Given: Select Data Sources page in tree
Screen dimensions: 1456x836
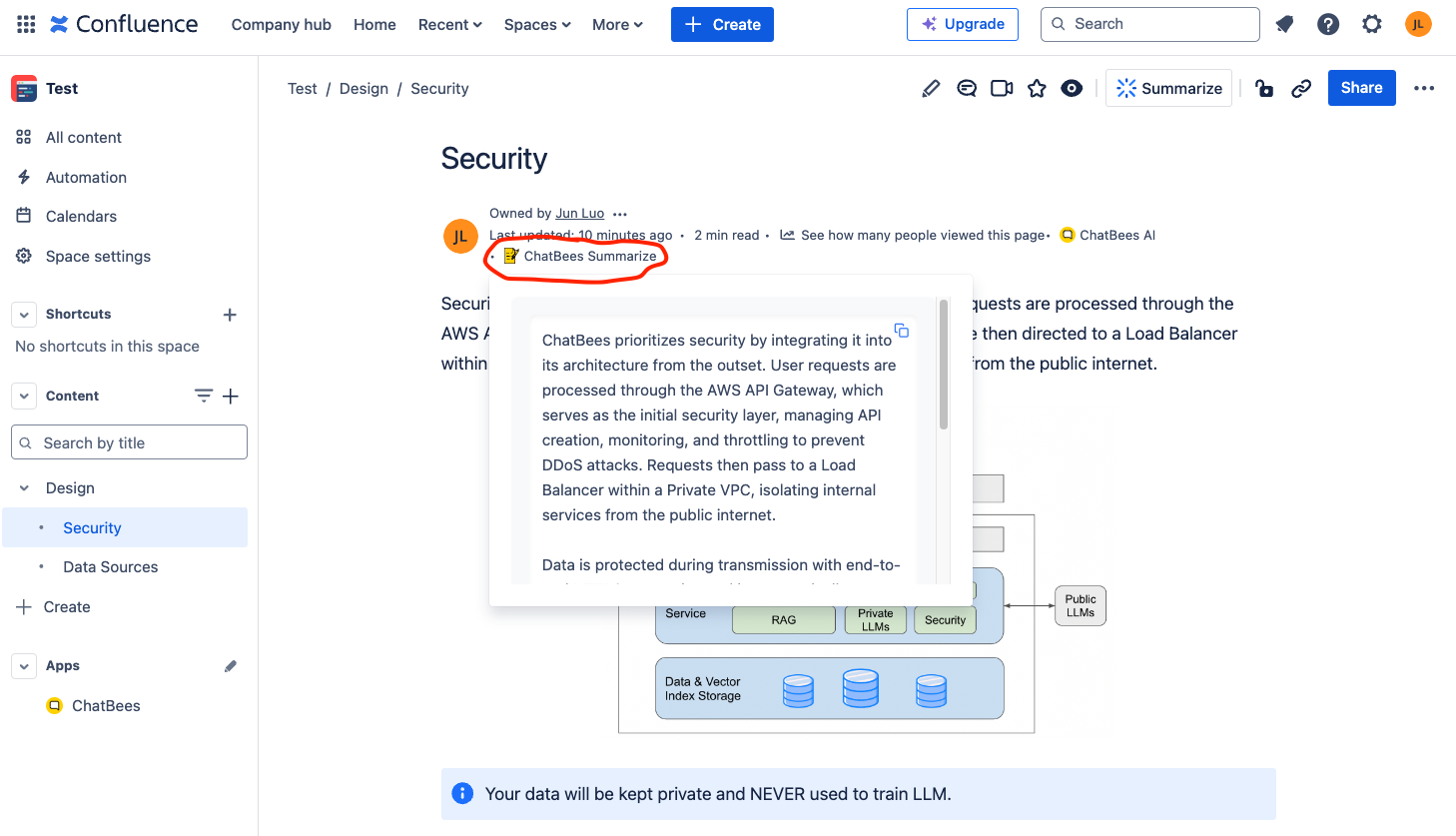Looking at the screenshot, I should (x=110, y=567).
